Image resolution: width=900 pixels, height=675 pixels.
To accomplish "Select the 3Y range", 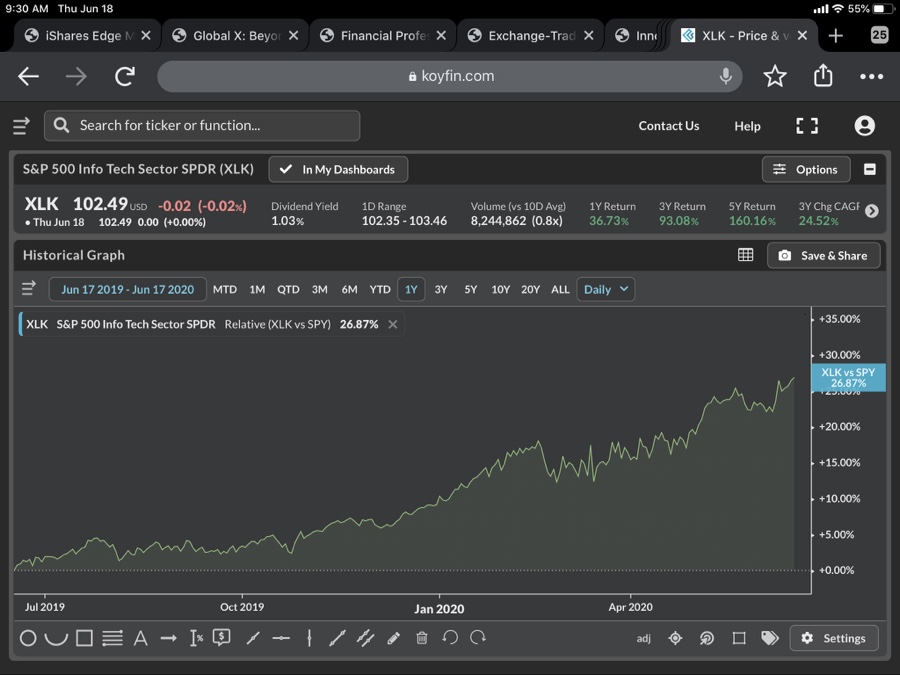I will click(441, 289).
